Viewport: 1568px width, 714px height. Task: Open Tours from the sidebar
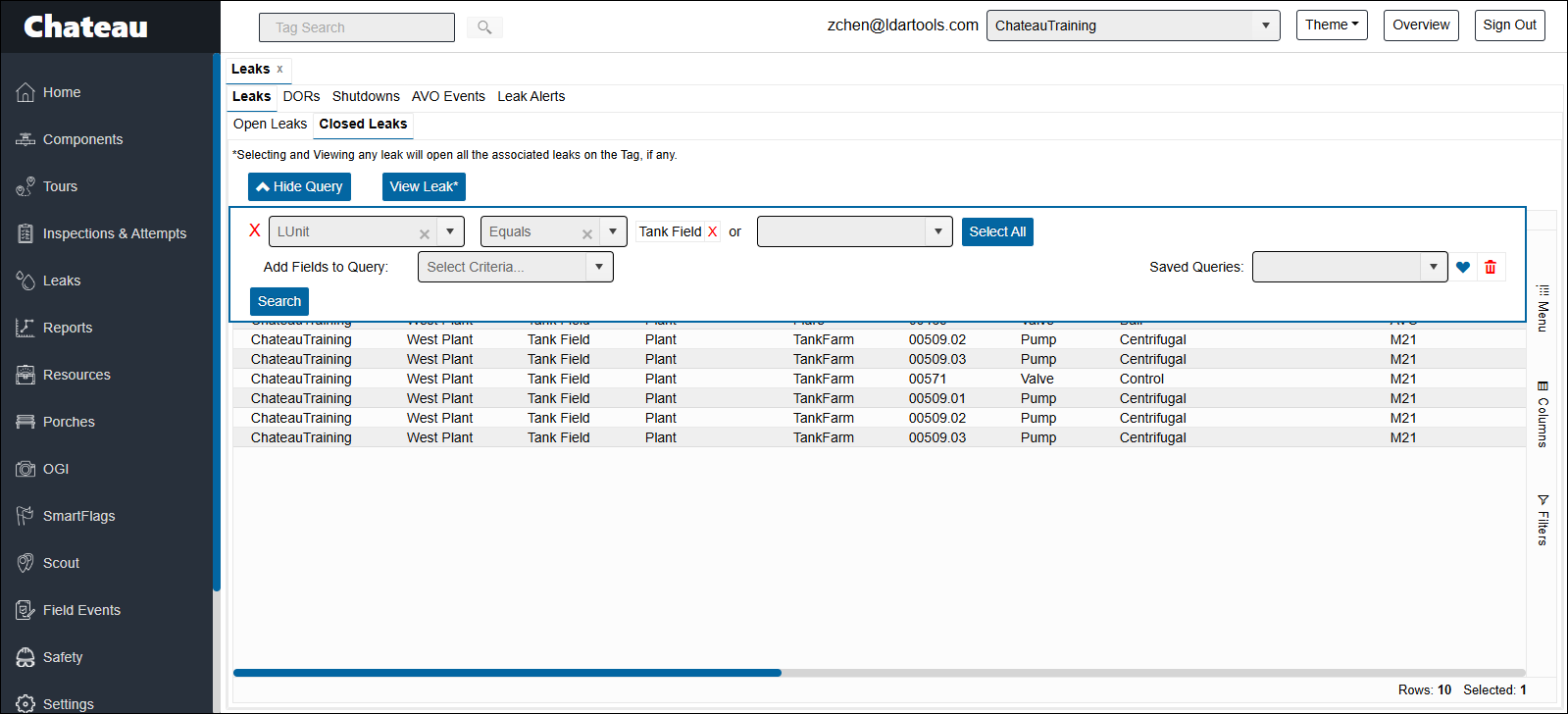pos(60,186)
